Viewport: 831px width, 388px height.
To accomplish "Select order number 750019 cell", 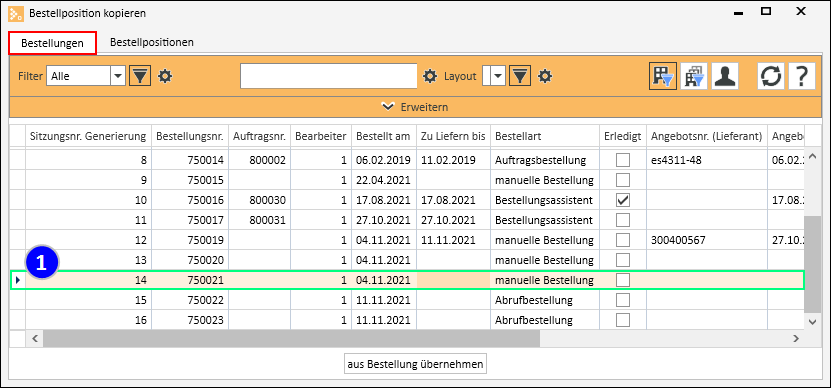I will pyautogui.click(x=190, y=240).
